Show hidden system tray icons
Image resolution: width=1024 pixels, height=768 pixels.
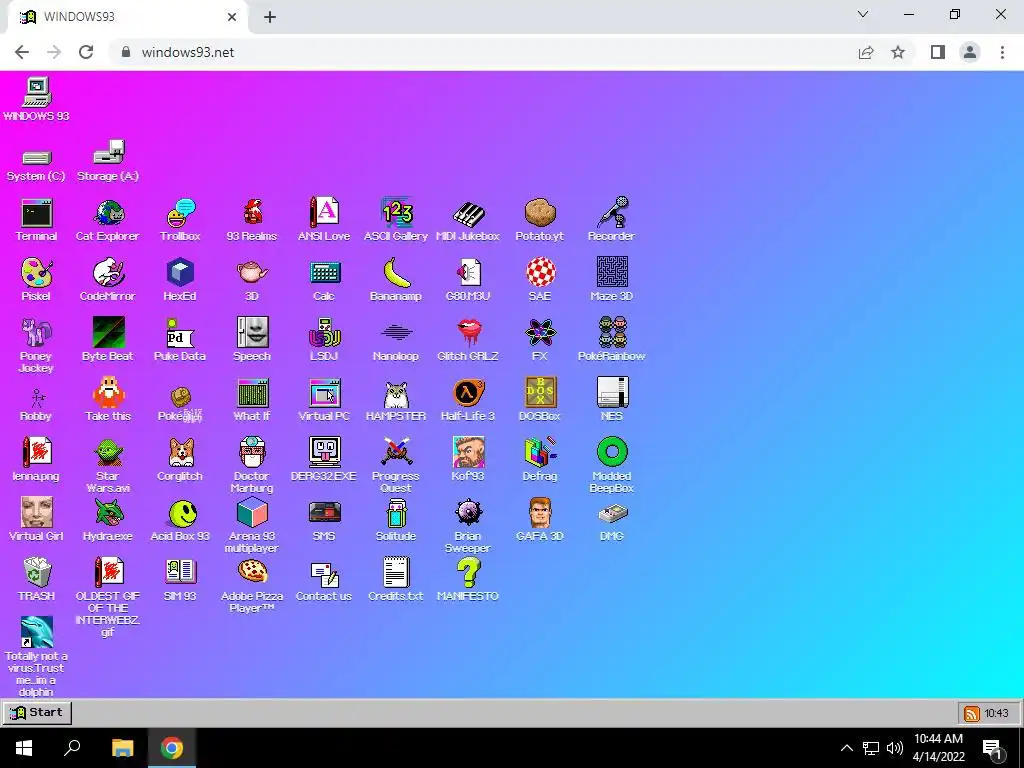846,748
